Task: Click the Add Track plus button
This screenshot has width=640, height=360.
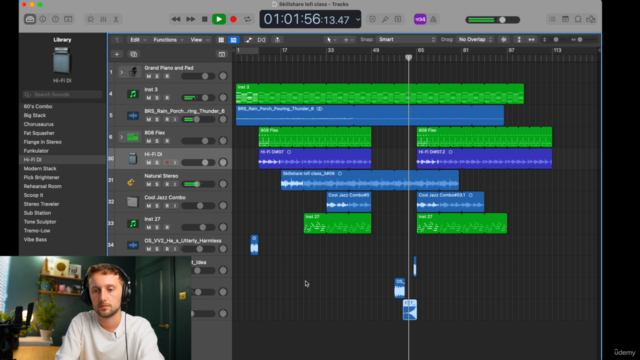Action: tap(117, 54)
